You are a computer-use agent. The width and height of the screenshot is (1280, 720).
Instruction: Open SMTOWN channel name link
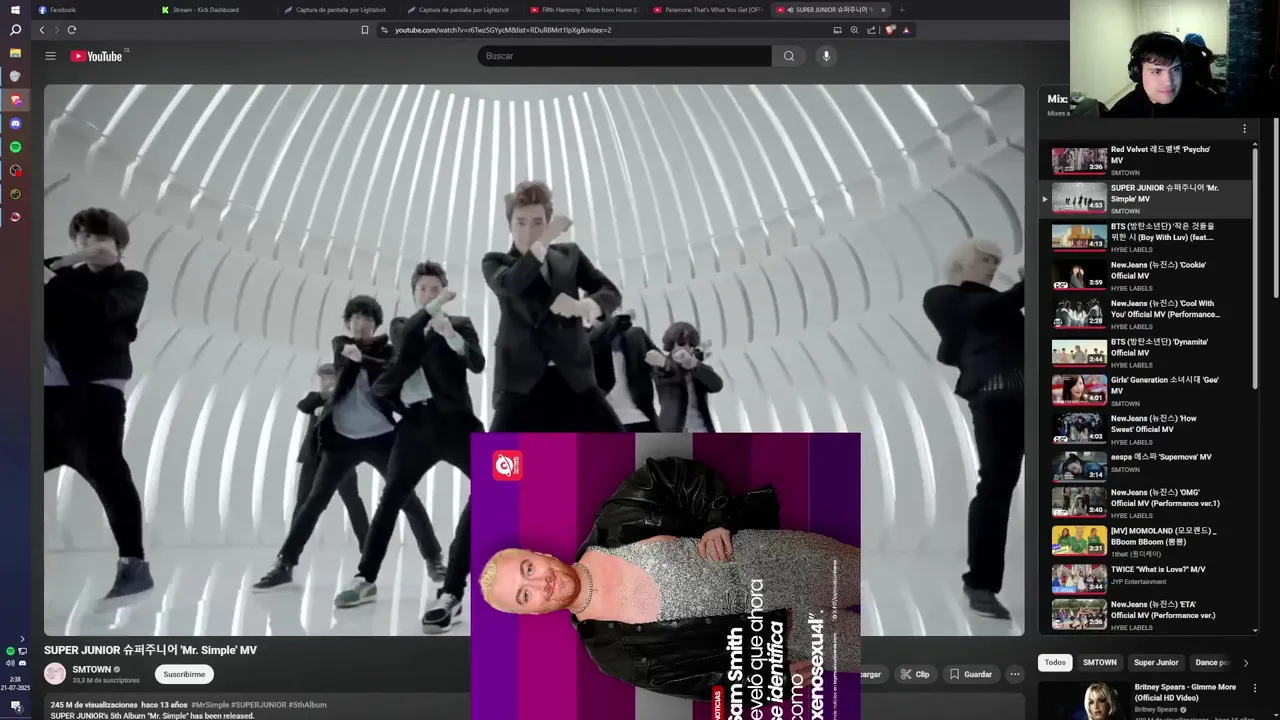[91, 669]
